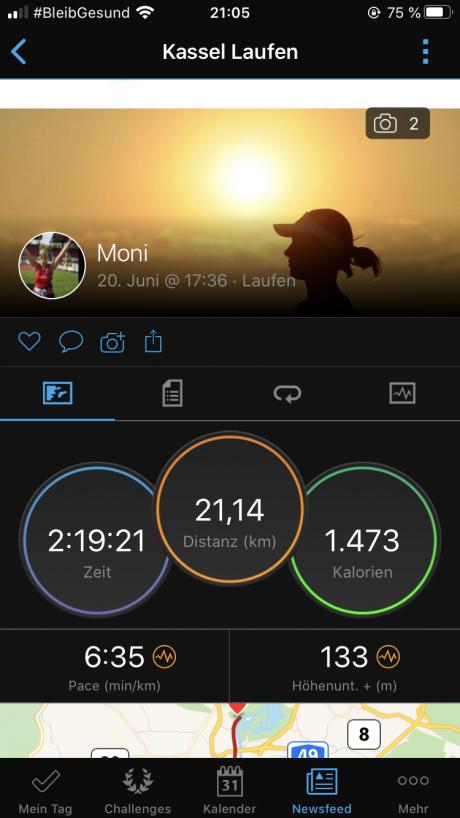Share the activity using the share icon
This screenshot has height=818, width=460.
[153, 342]
